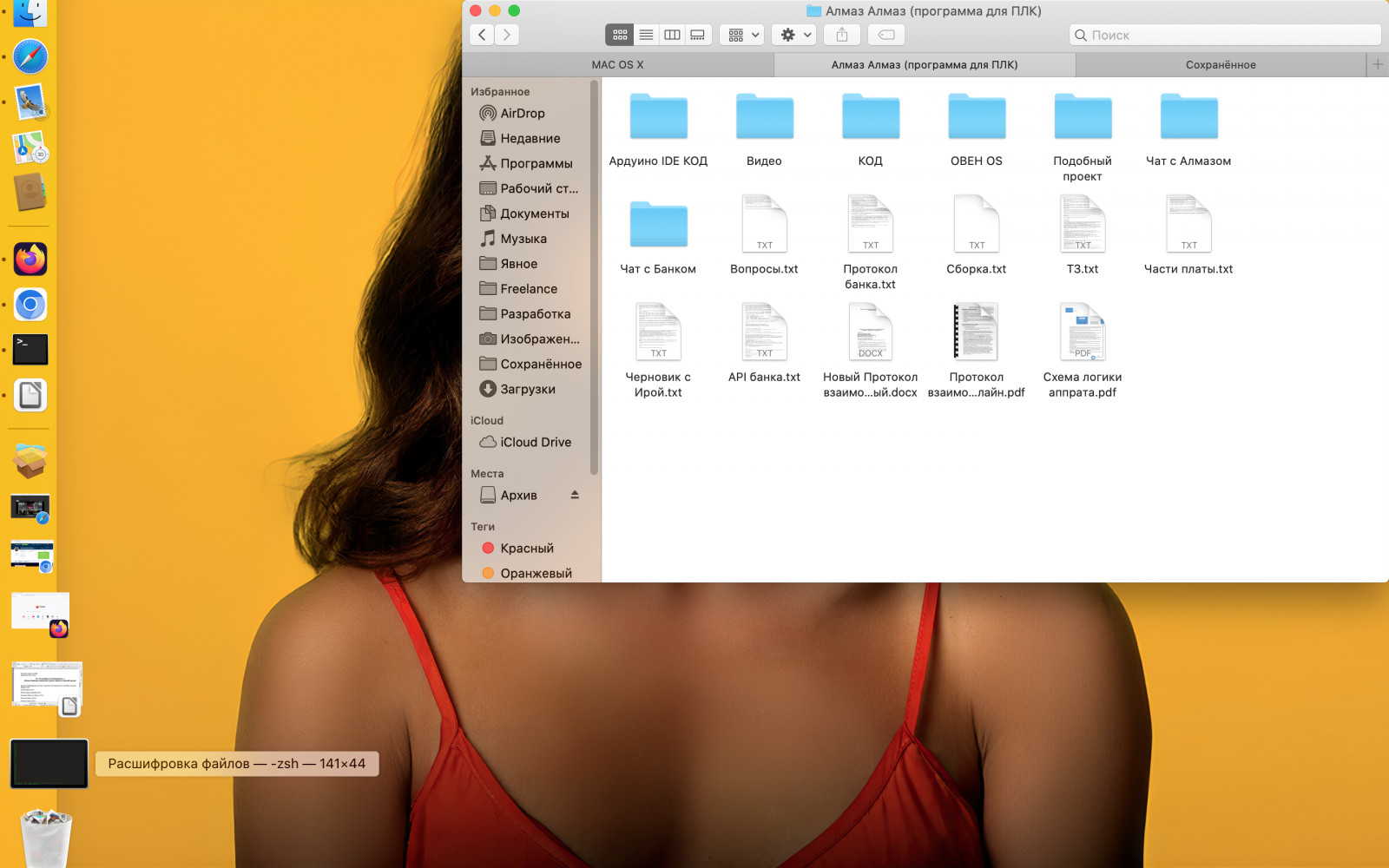Go back with the Finder back arrow
Screen dimensions: 1389x868
[x=482, y=35]
